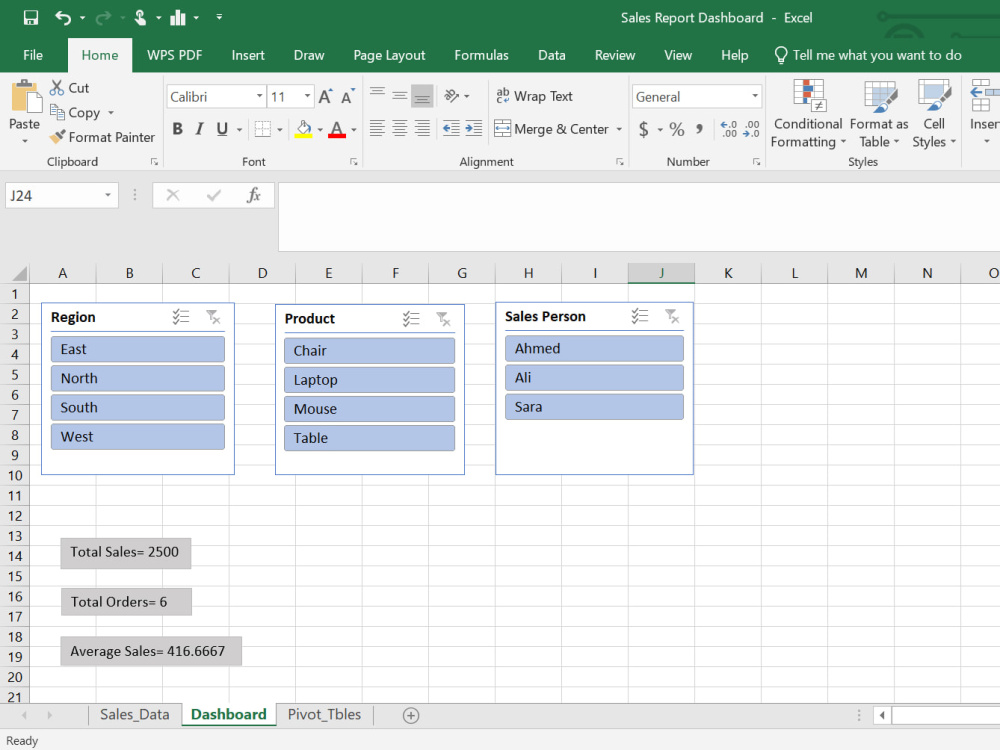Increase font size with large A
The height and width of the screenshot is (750, 1000).
325,97
